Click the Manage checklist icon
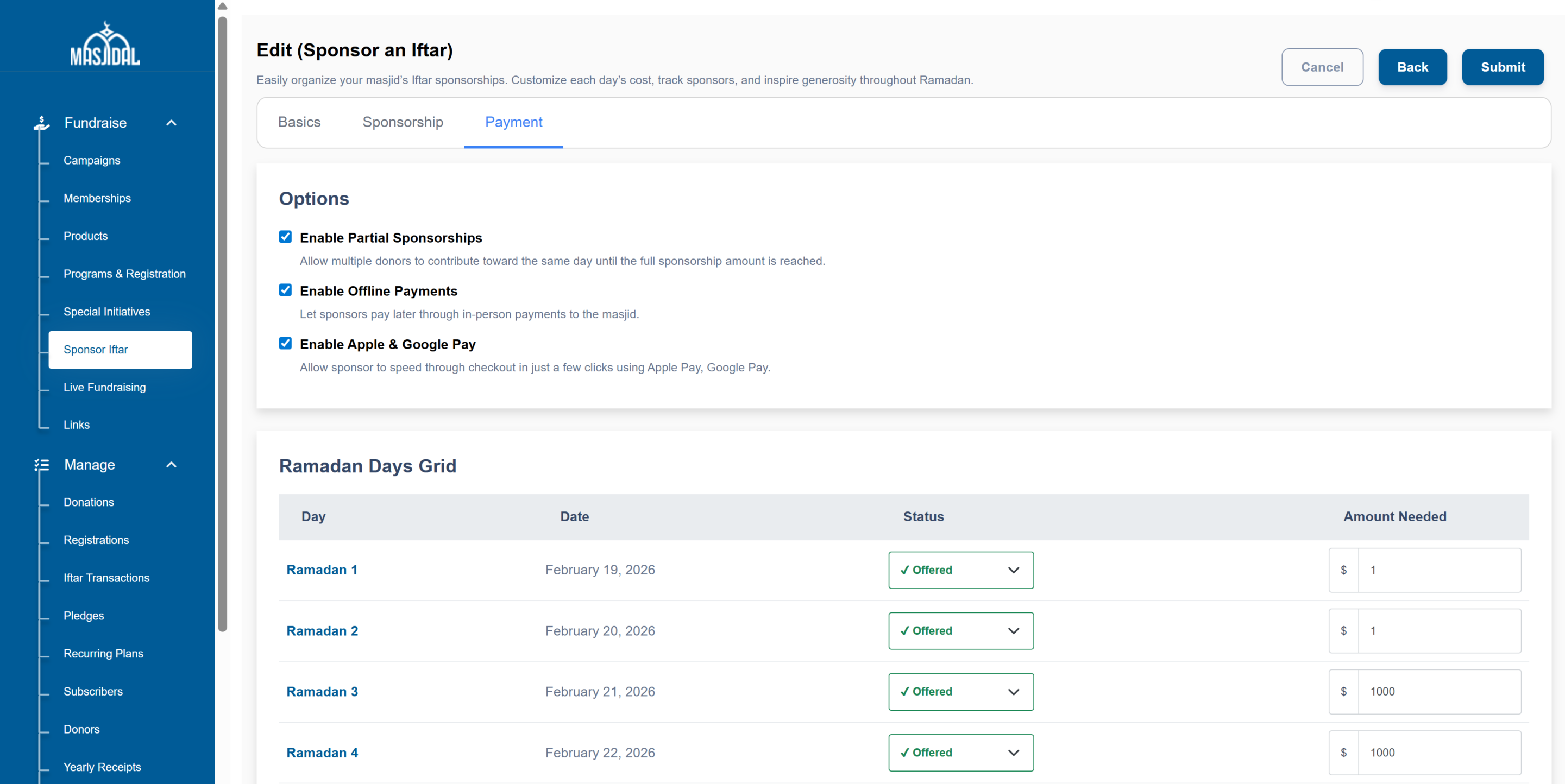This screenshot has width=1565, height=784. pyautogui.click(x=41, y=465)
